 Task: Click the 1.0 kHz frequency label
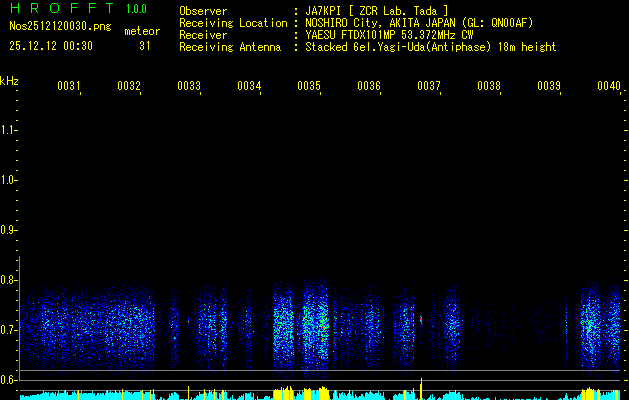[x=10, y=180]
